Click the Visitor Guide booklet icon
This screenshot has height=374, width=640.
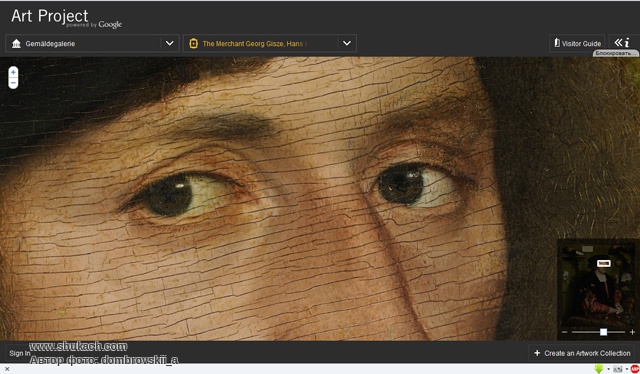[557, 43]
